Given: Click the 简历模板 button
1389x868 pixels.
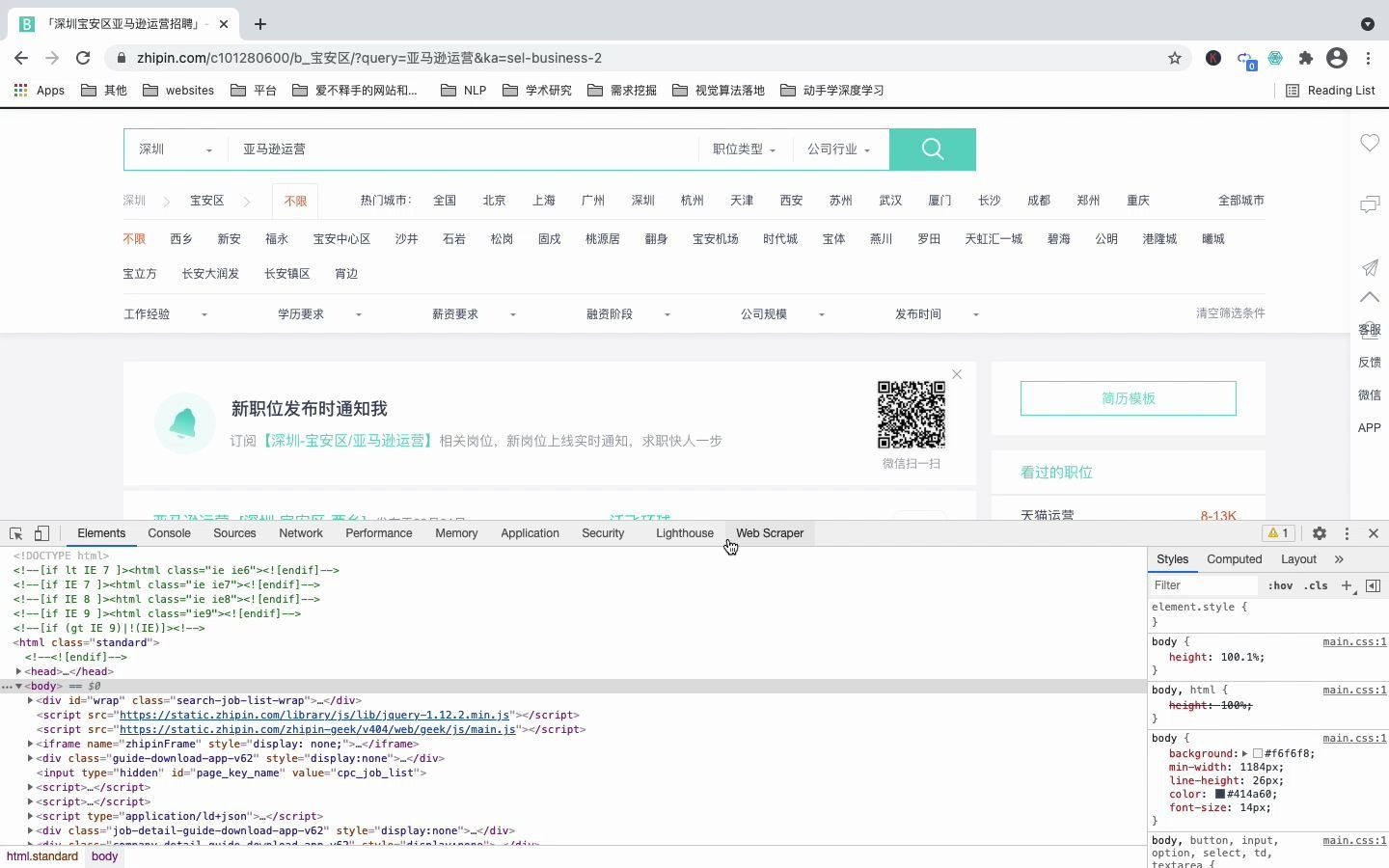Looking at the screenshot, I should click(1128, 398).
